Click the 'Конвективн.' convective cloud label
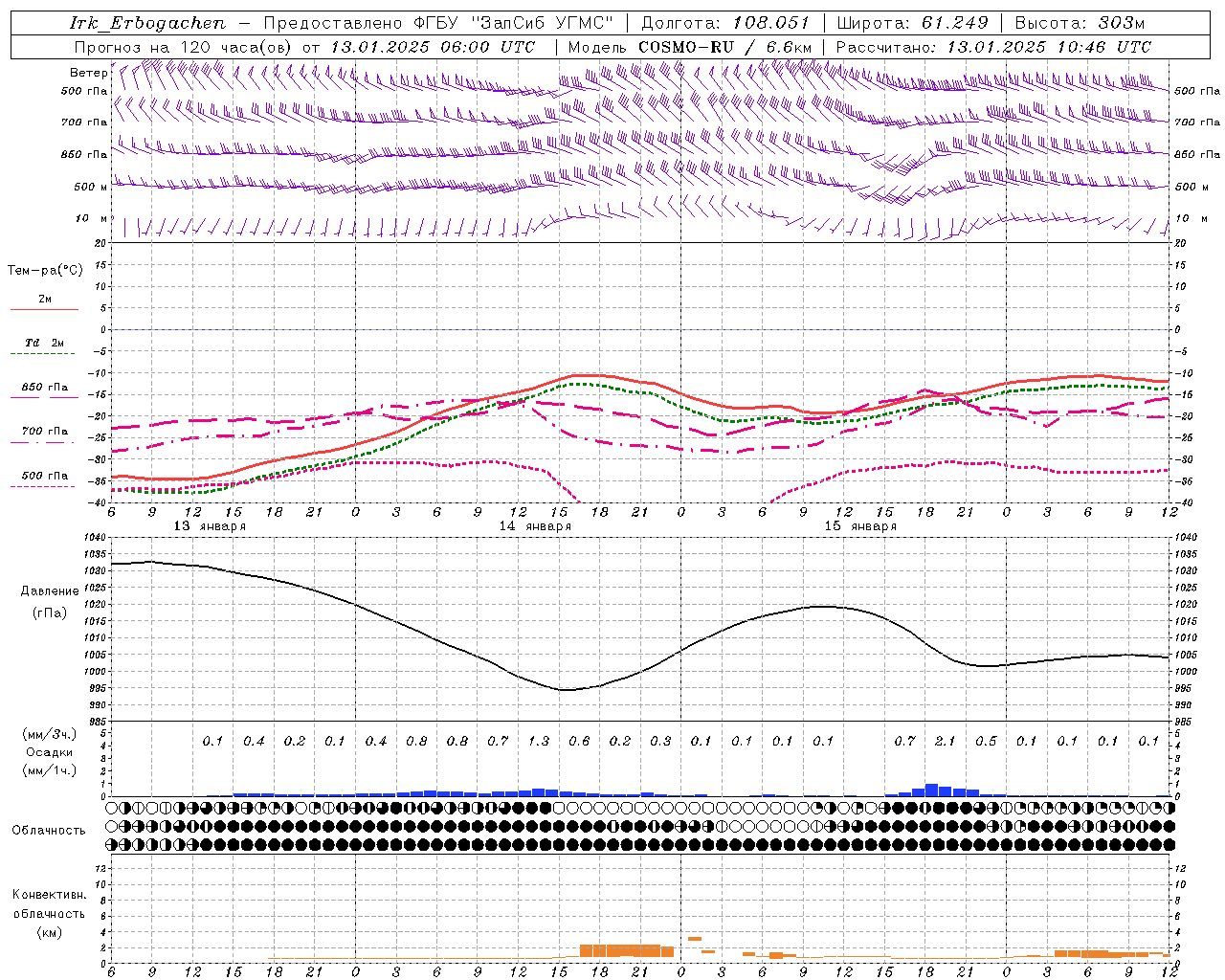Screen dimensions: 1225x980 [49, 895]
